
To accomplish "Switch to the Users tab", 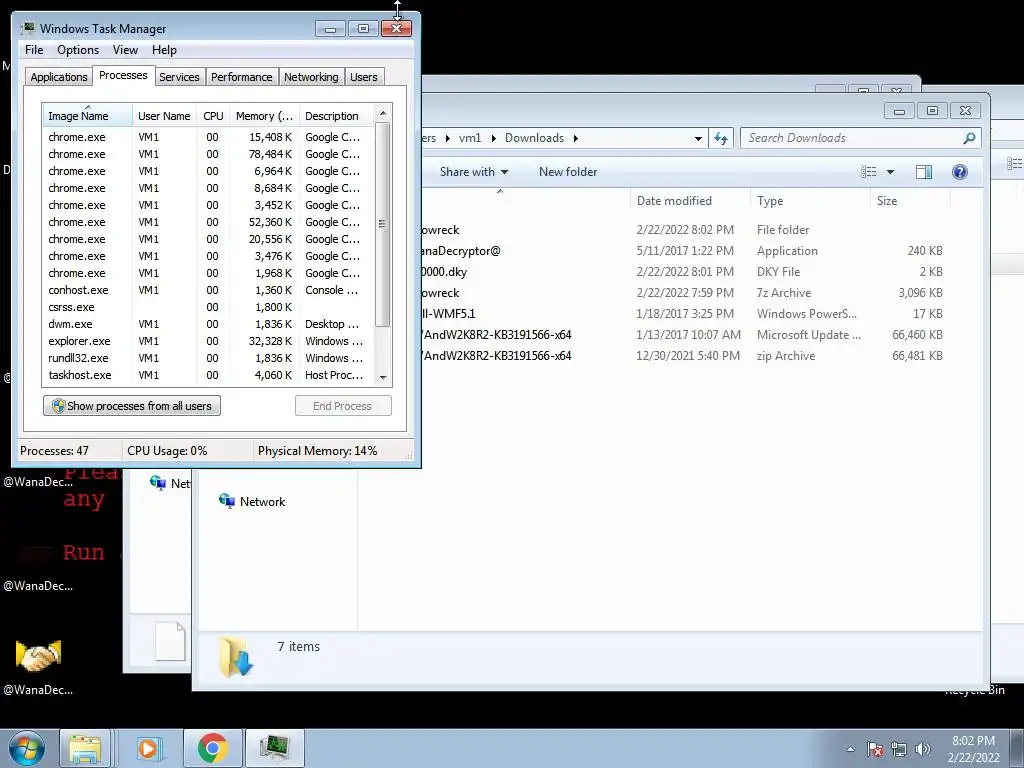I will tap(363, 76).
